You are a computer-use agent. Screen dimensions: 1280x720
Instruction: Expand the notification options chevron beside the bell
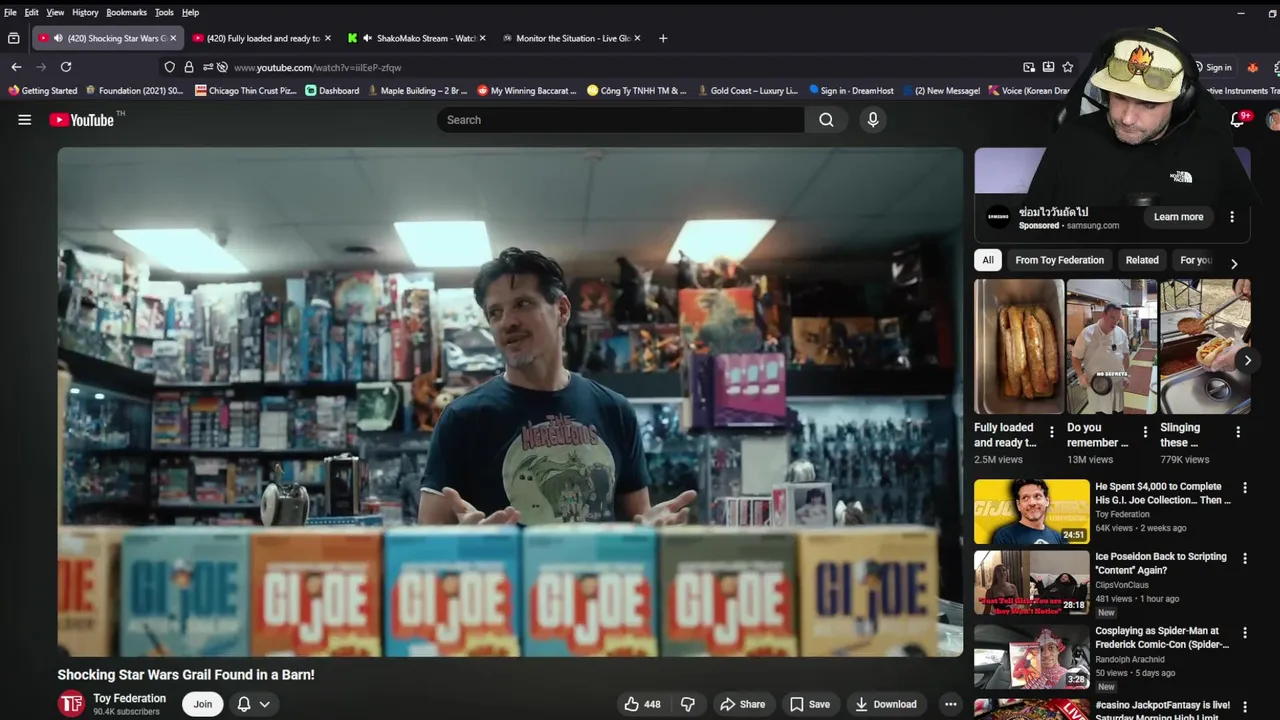coord(265,704)
